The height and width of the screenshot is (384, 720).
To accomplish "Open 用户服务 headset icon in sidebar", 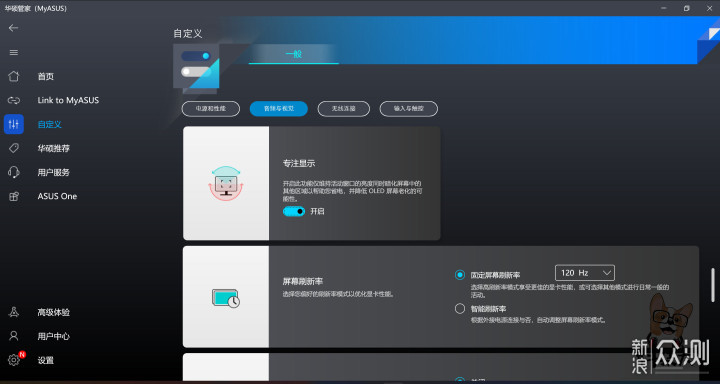I will click(14, 172).
